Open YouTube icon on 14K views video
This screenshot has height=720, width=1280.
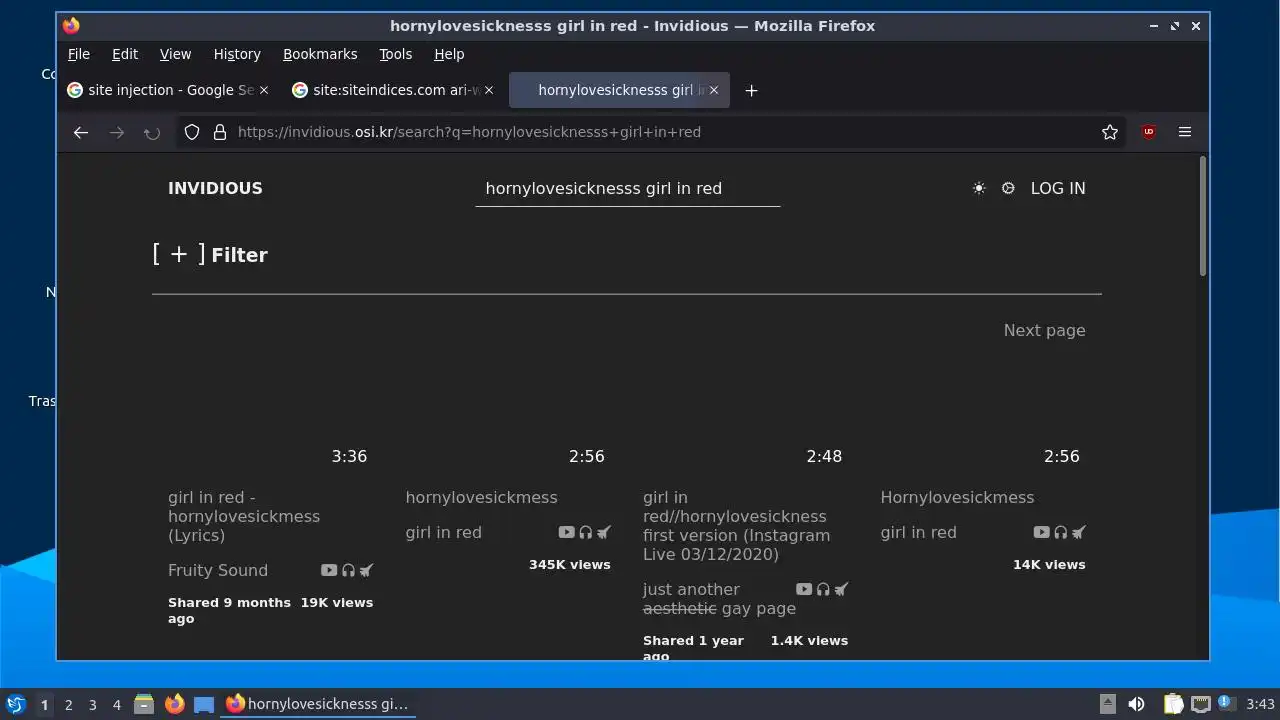click(x=1041, y=532)
